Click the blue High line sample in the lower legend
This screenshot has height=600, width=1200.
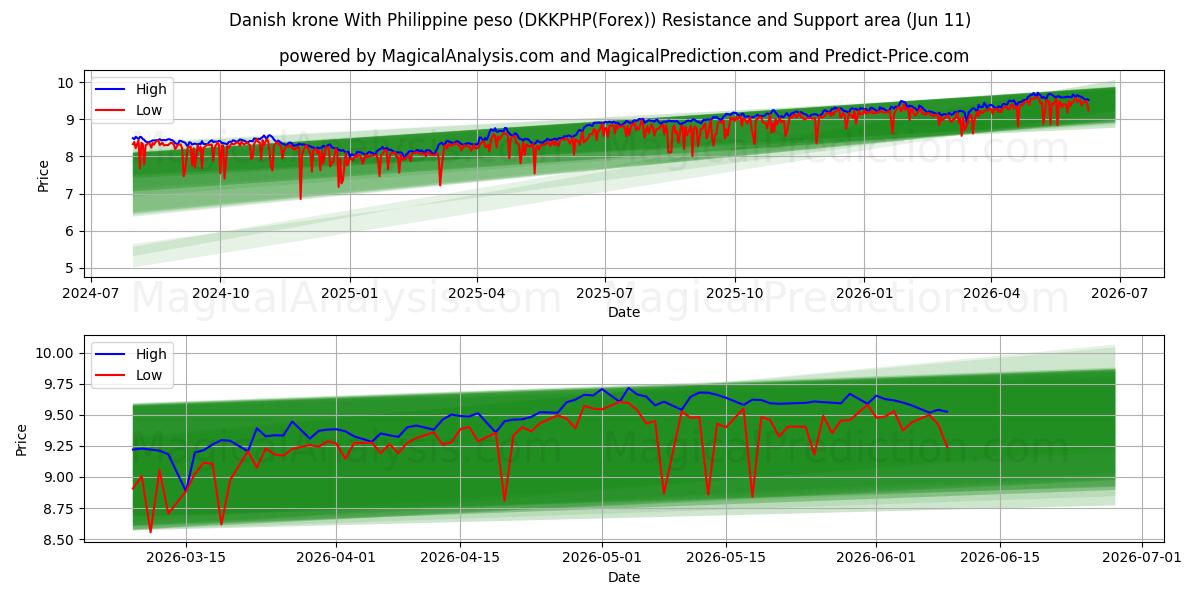[110, 354]
